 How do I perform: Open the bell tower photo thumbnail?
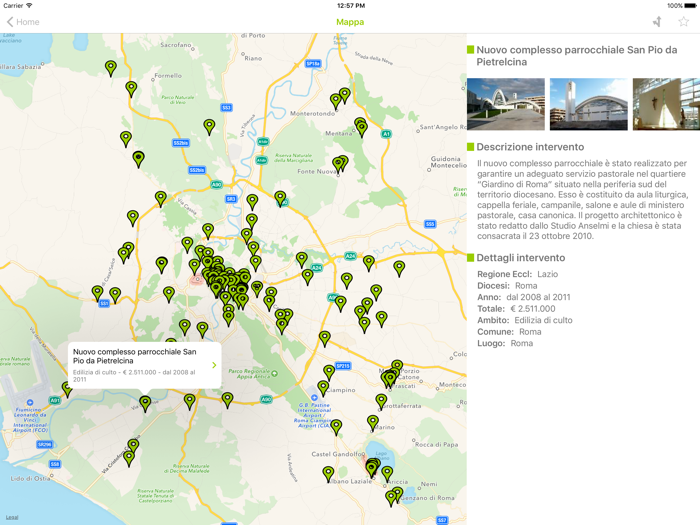coord(588,104)
